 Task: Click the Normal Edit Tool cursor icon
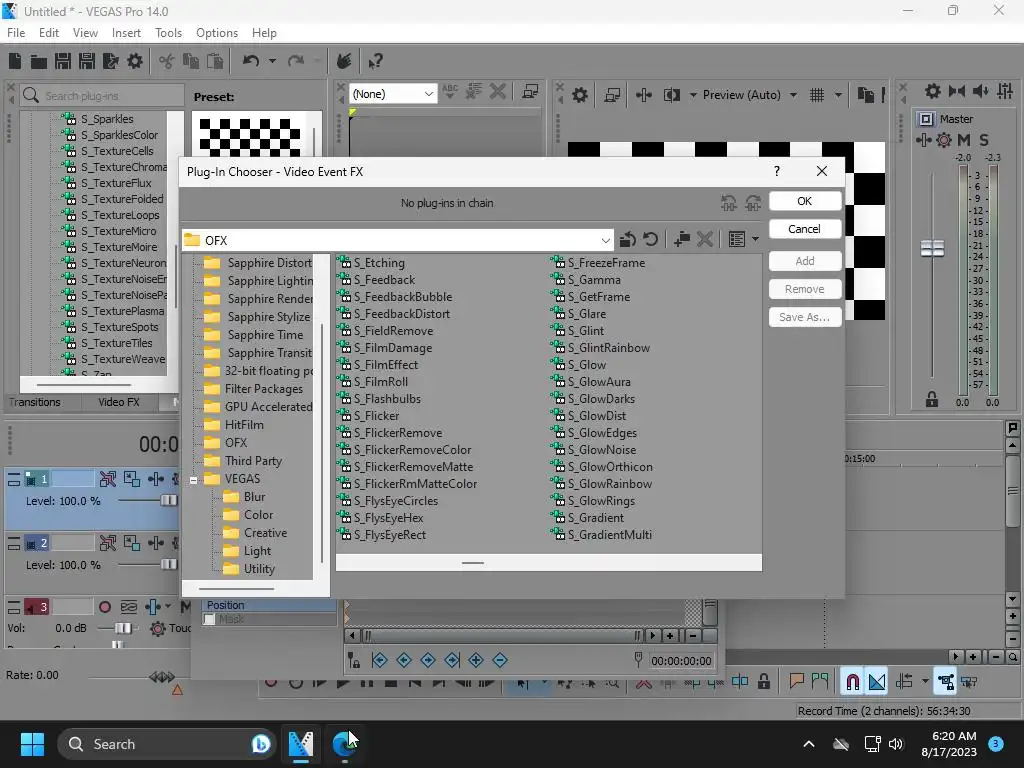click(x=522, y=683)
